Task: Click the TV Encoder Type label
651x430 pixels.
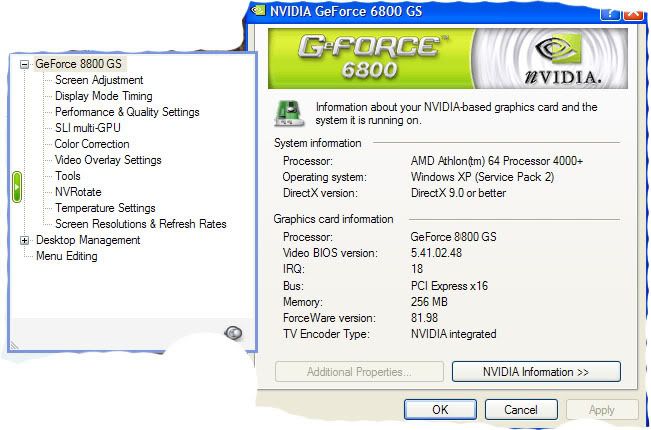Action: coord(326,334)
